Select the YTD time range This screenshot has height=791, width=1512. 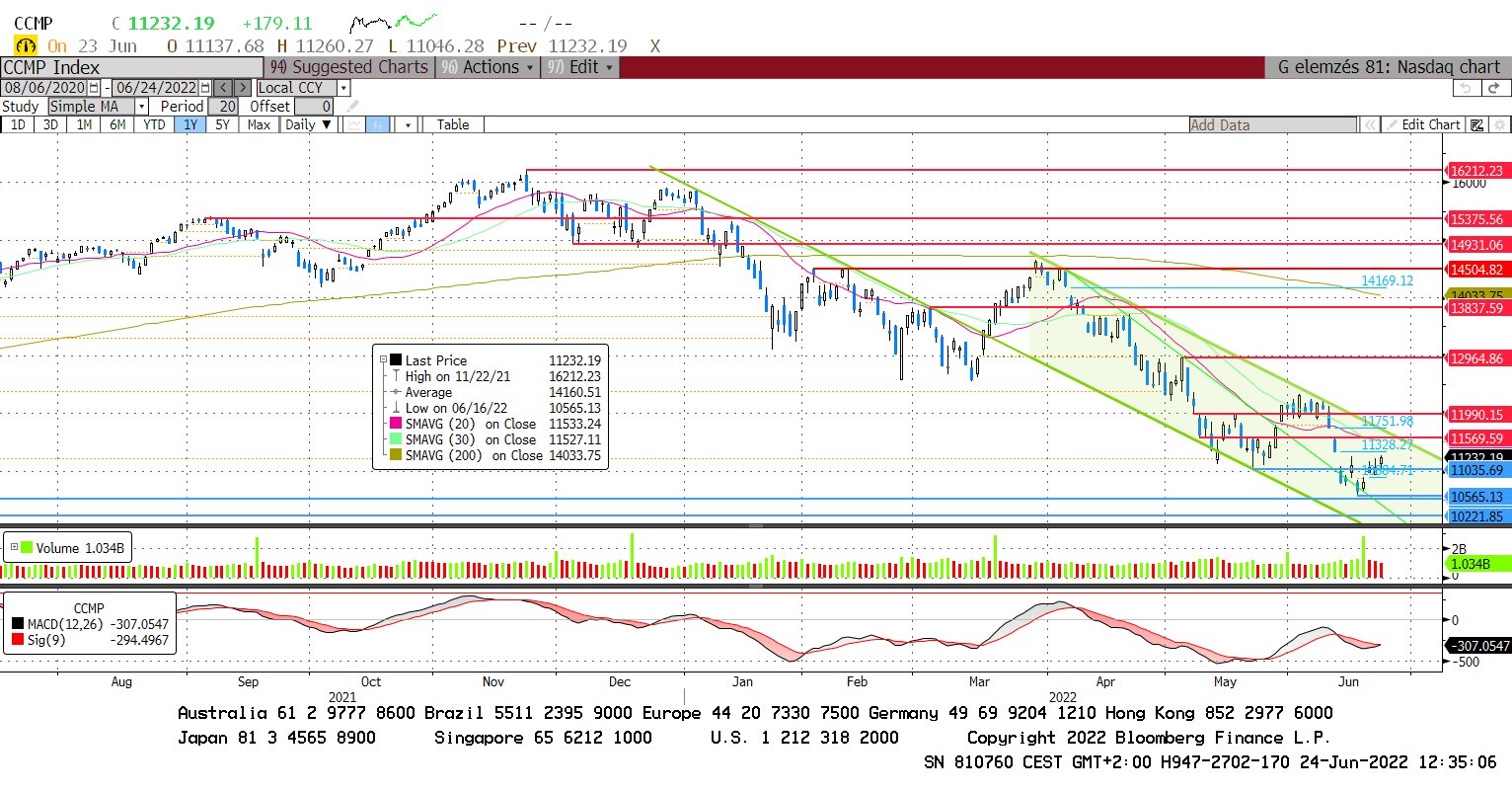(154, 124)
